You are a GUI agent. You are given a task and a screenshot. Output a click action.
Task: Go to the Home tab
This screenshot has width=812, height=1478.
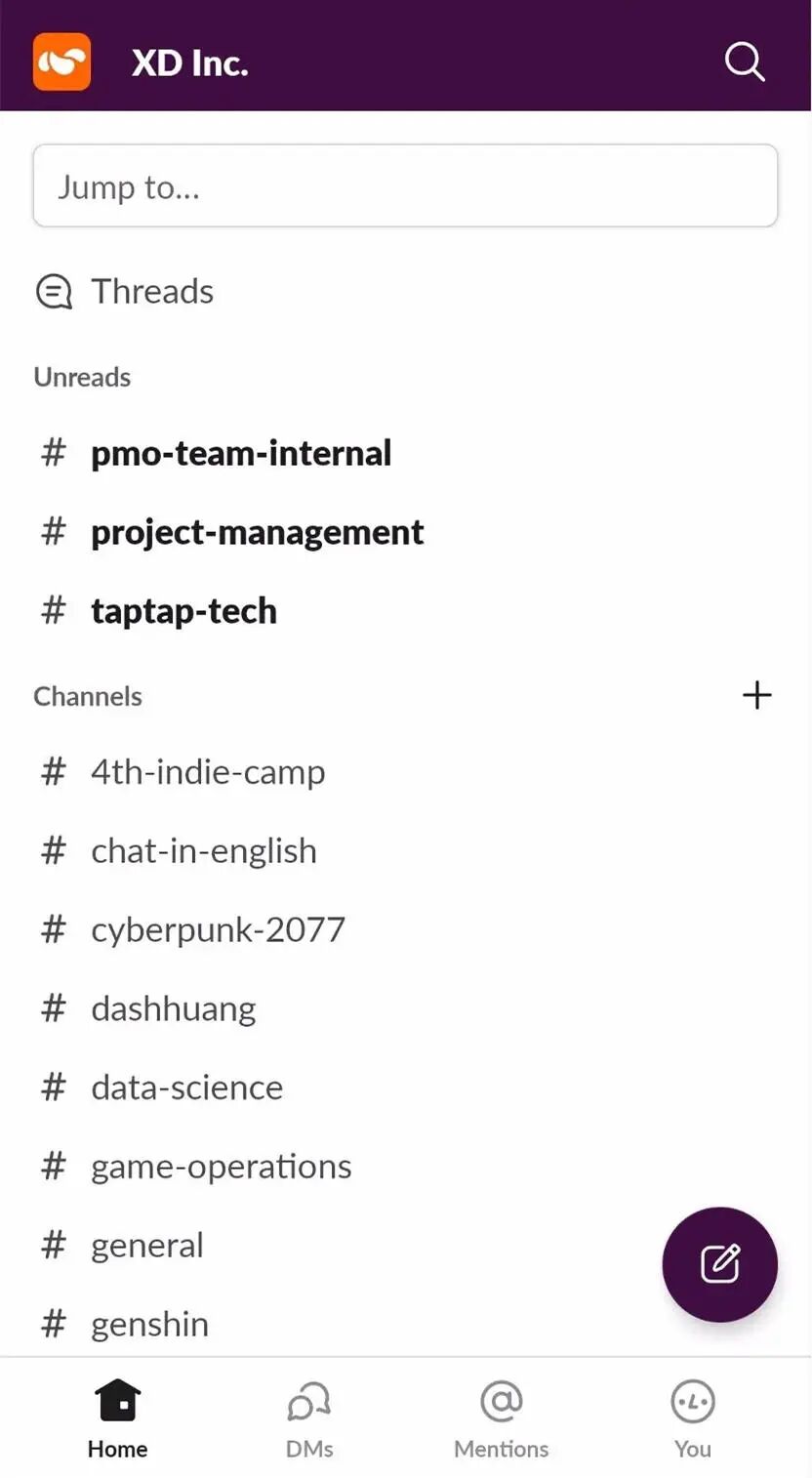click(x=117, y=1418)
